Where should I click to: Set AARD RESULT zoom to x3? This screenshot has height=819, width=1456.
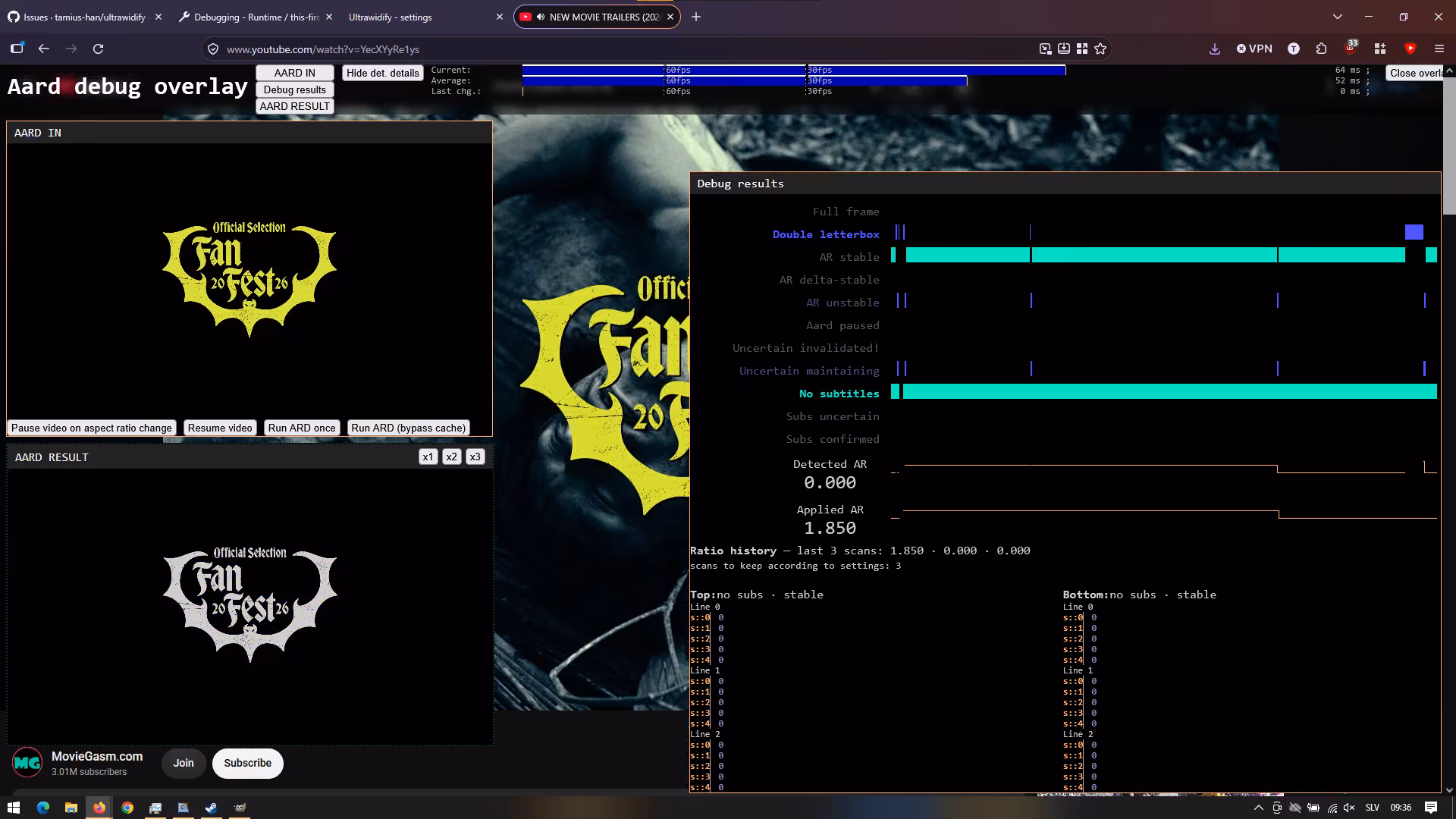tap(475, 457)
